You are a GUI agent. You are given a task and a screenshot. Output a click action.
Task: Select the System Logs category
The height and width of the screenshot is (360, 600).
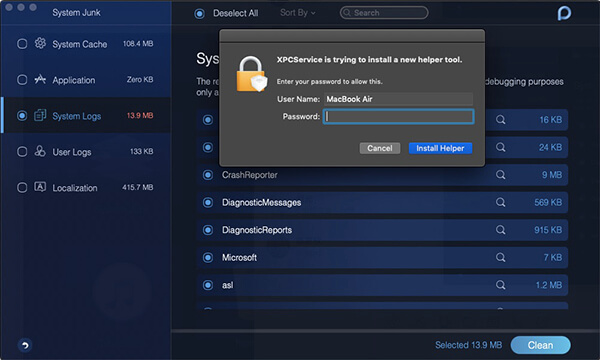pyautogui.click(x=86, y=116)
